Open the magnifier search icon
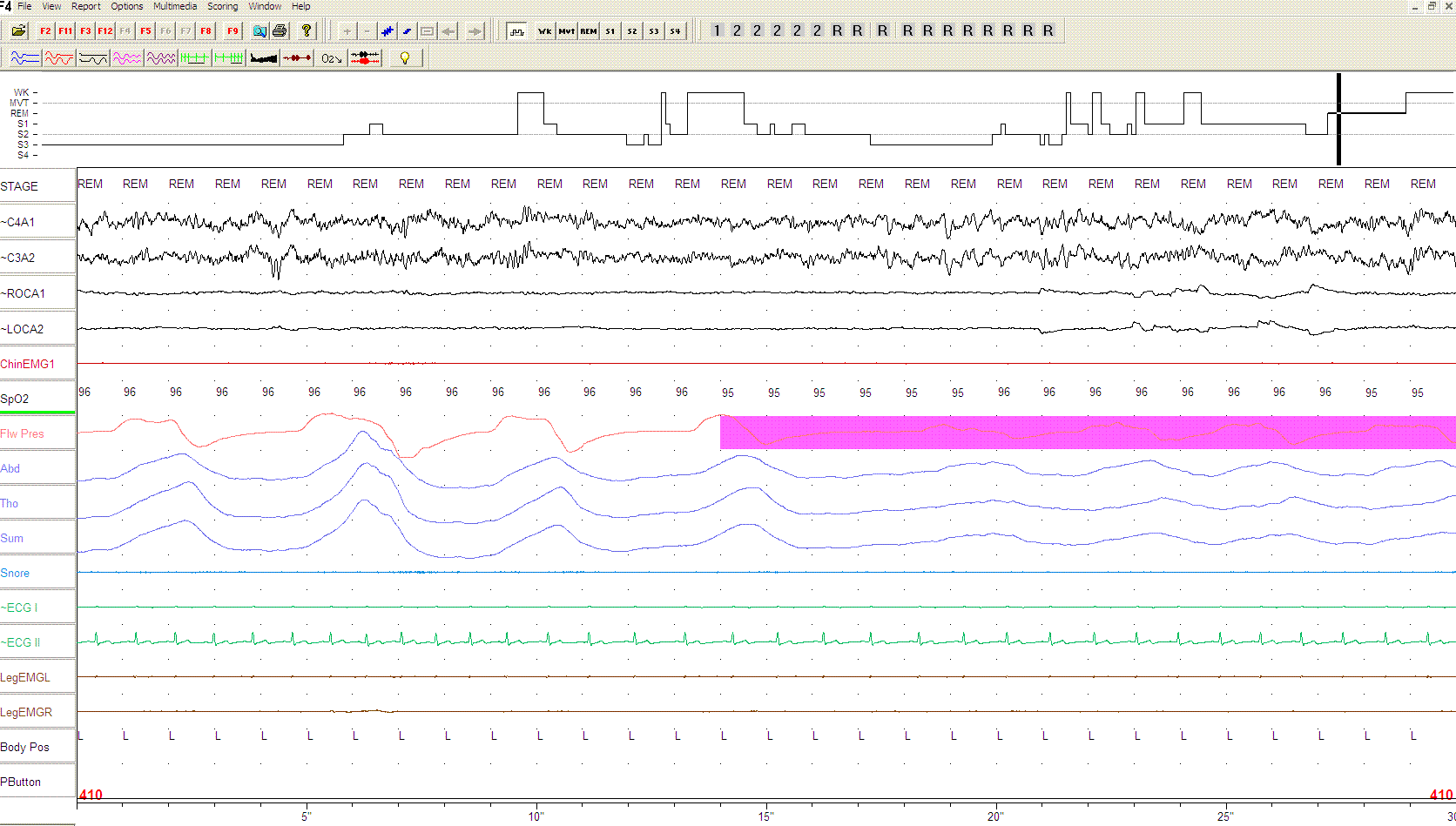Image resolution: width=1456 pixels, height=826 pixels. pyautogui.click(x=260, y=31)
